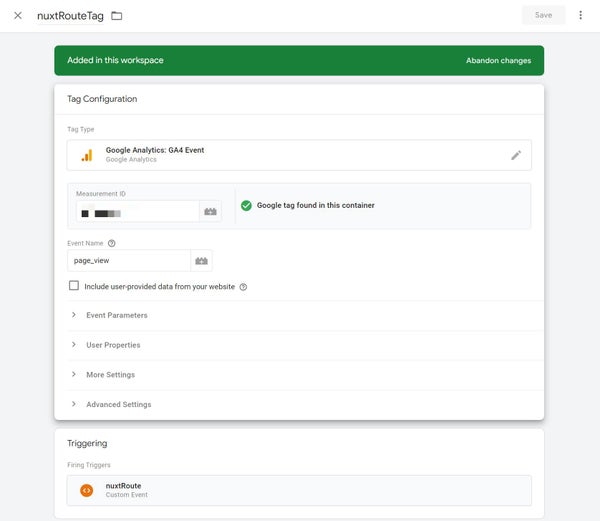The height and width of the screenshot is (521, 600).
Task: Click the Measurement ID input field
Action: click(x=138, y=212)
